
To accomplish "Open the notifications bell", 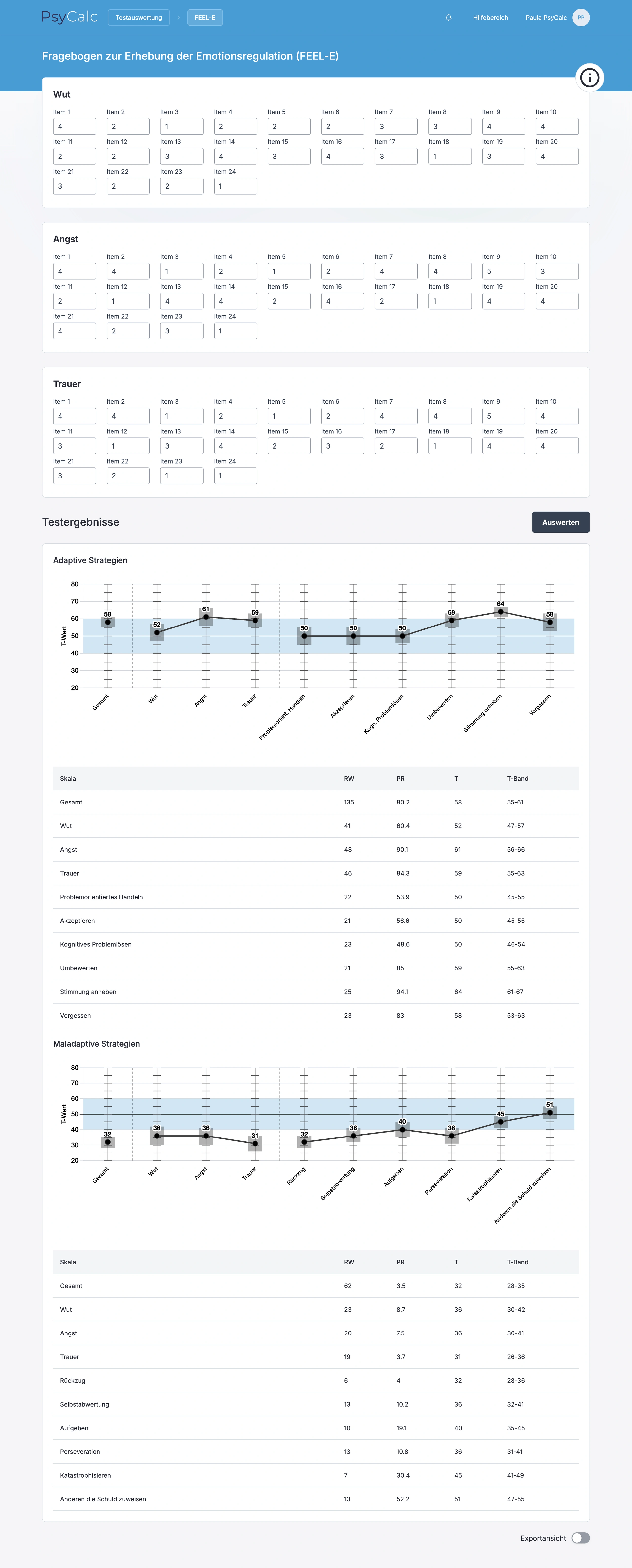I will click(x=449, y=18).
